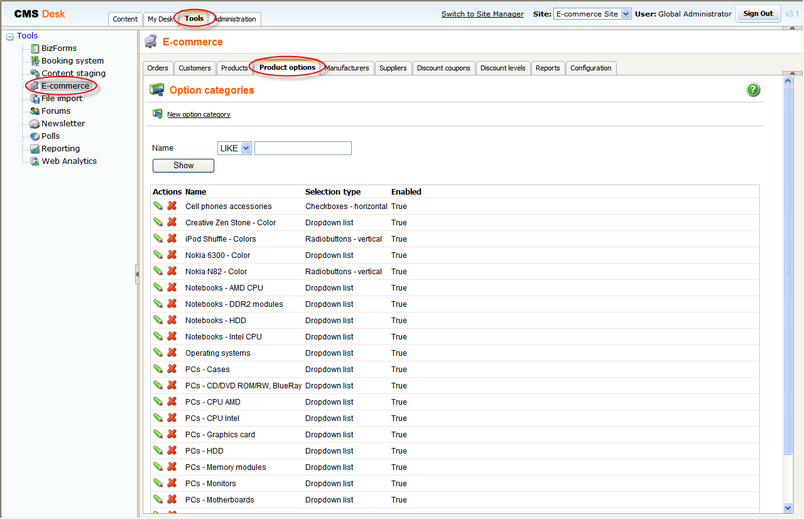The width and height of the screenshot is (804, 519).
Task: Click the PCs - CD/DVD ROM/RW, BlueRay row name
Action: point(244,386)
